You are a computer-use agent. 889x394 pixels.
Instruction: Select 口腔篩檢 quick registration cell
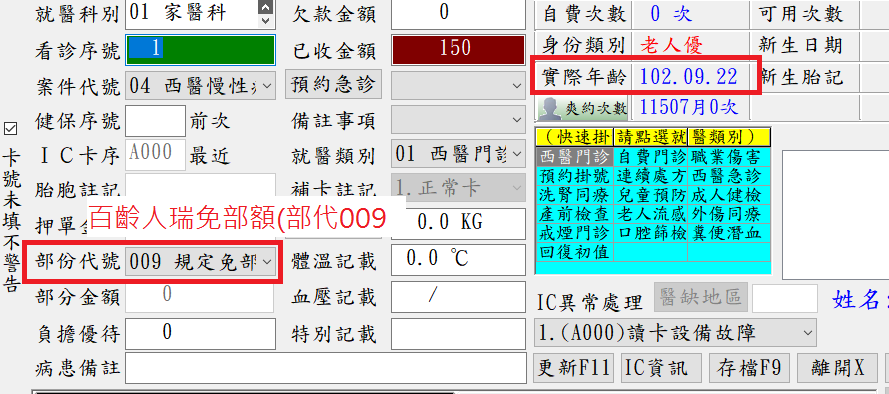tap(651, 233)
